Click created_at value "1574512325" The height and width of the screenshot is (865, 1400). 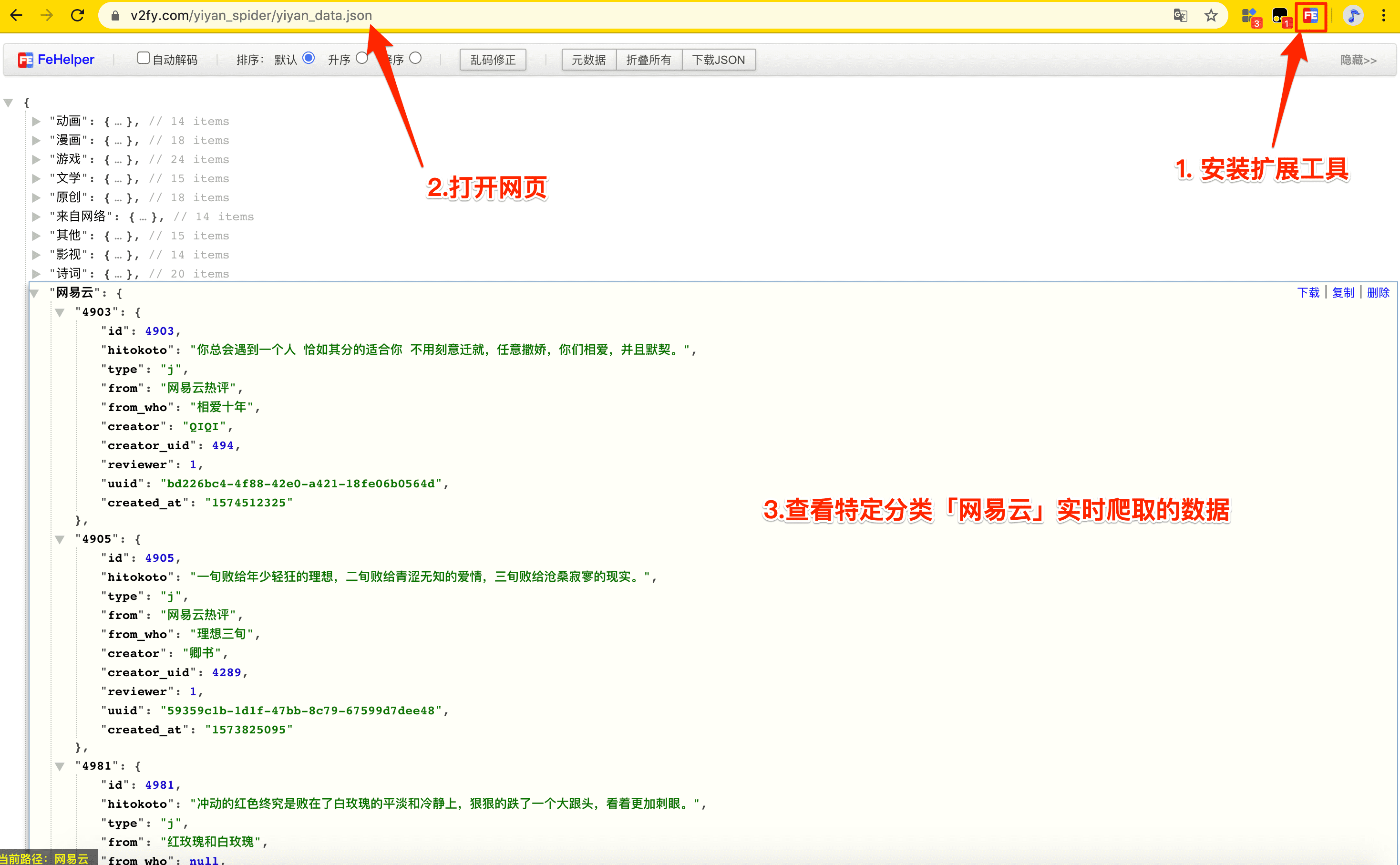249,503
